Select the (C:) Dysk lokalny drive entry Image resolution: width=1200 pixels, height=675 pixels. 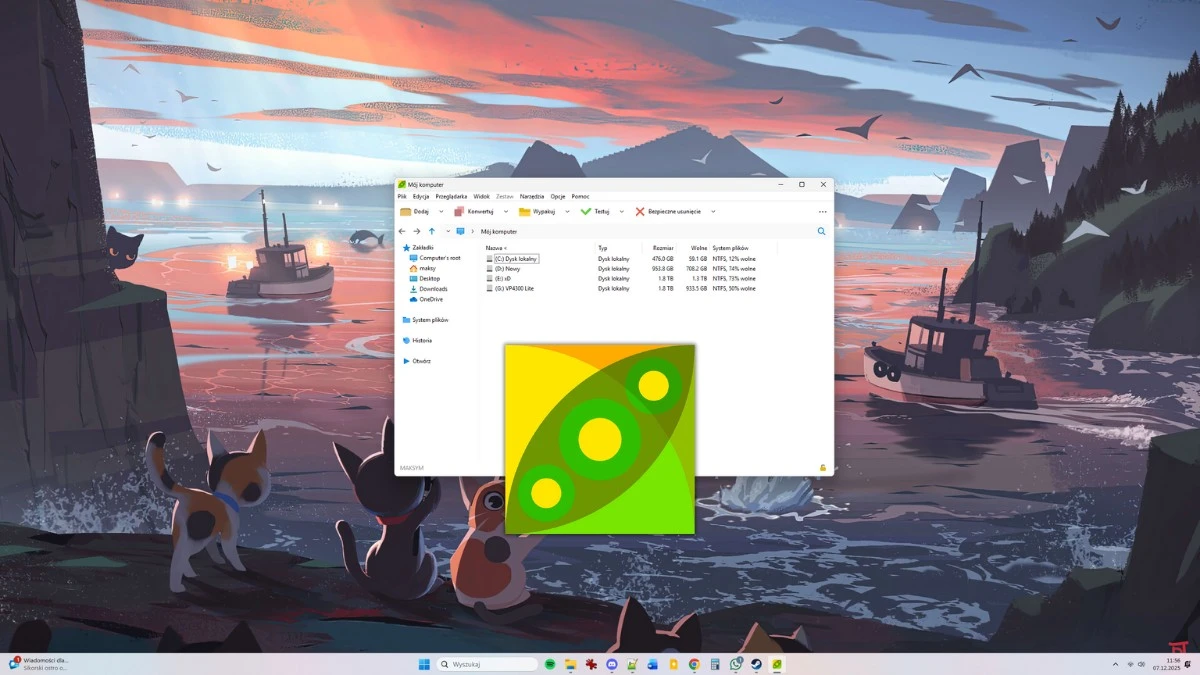516,258
